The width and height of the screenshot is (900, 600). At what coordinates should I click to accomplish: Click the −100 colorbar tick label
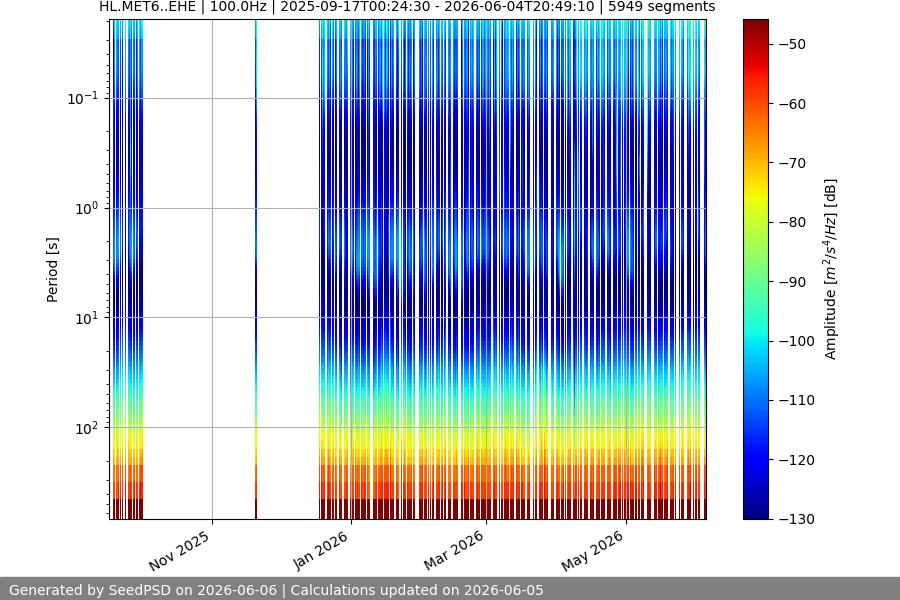[797, 341]
